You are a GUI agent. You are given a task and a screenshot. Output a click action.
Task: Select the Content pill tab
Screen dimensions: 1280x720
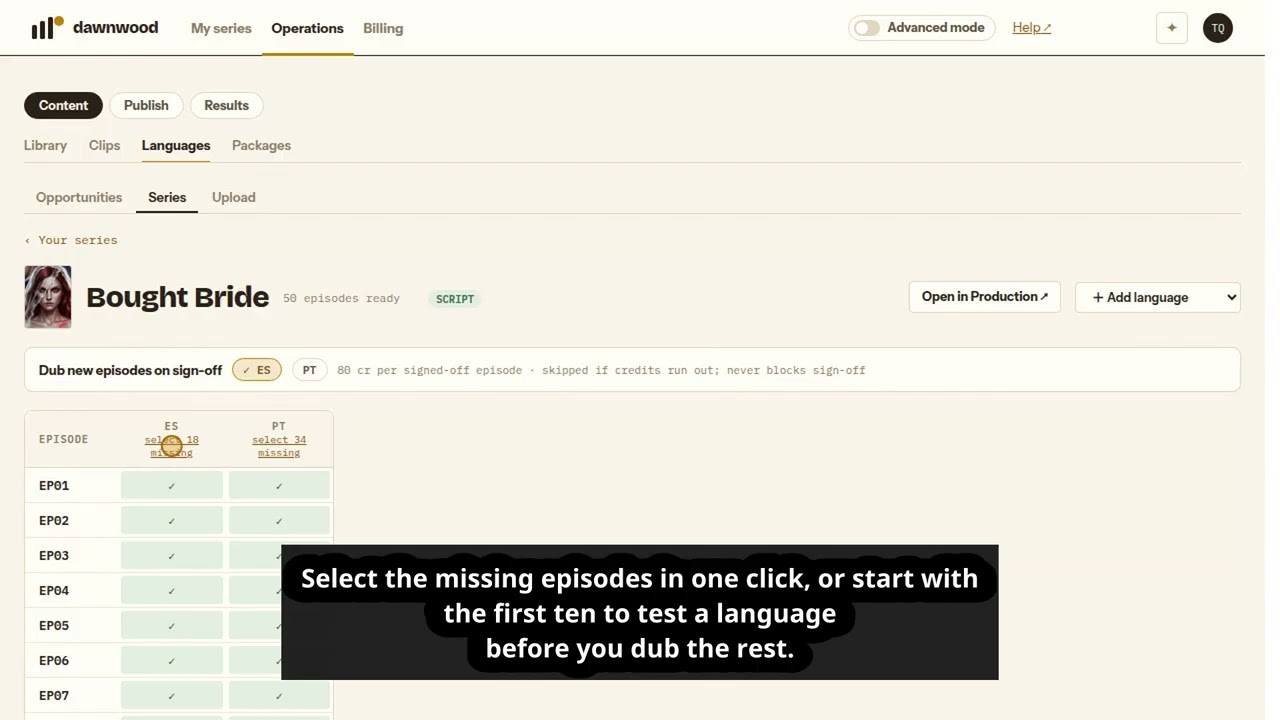click(x=63, y=105)
